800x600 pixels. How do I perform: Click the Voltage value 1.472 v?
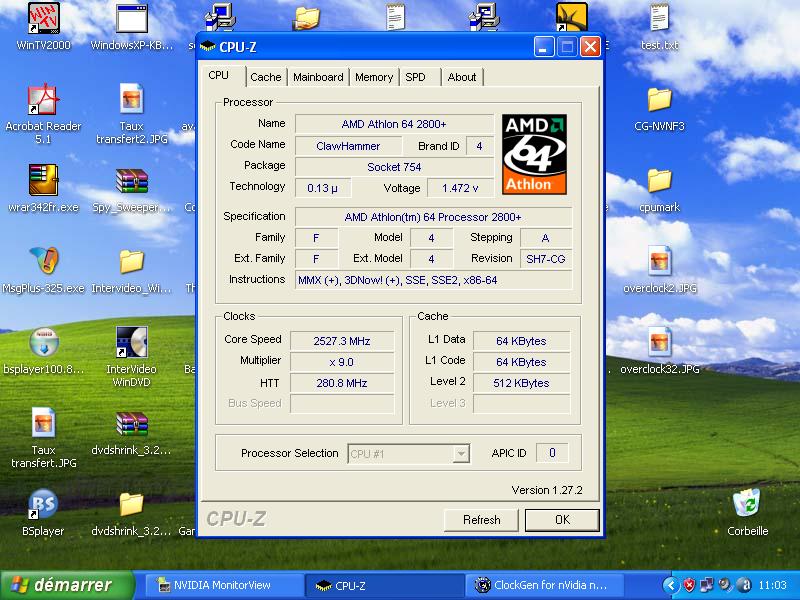point(460,188)
